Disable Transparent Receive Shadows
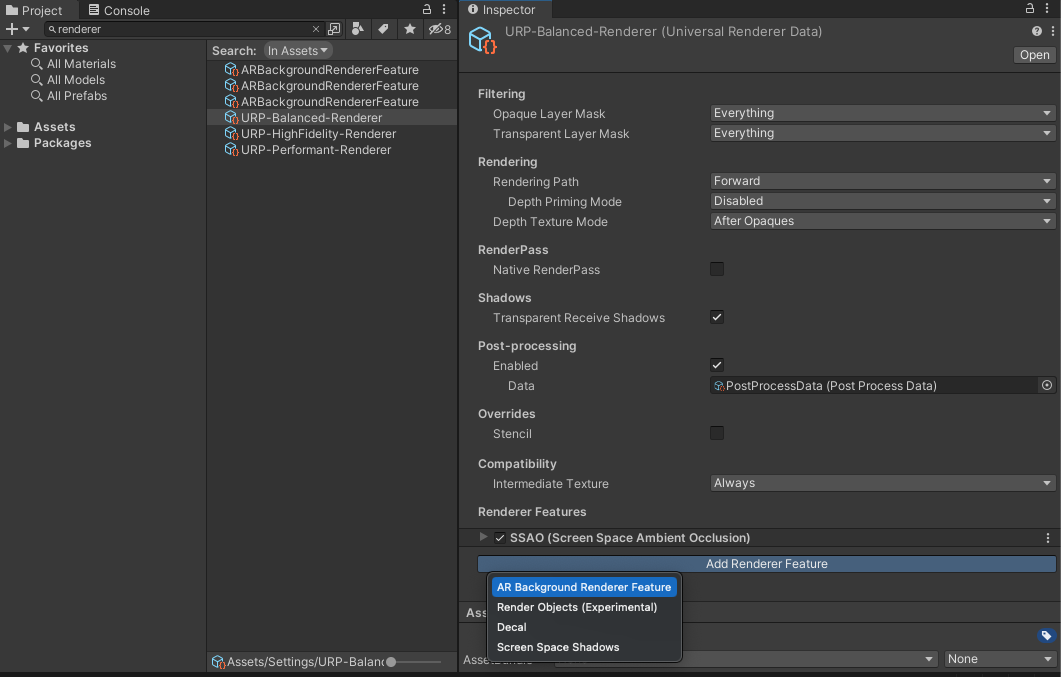1061x677 pixels. [x=717, y=317]
